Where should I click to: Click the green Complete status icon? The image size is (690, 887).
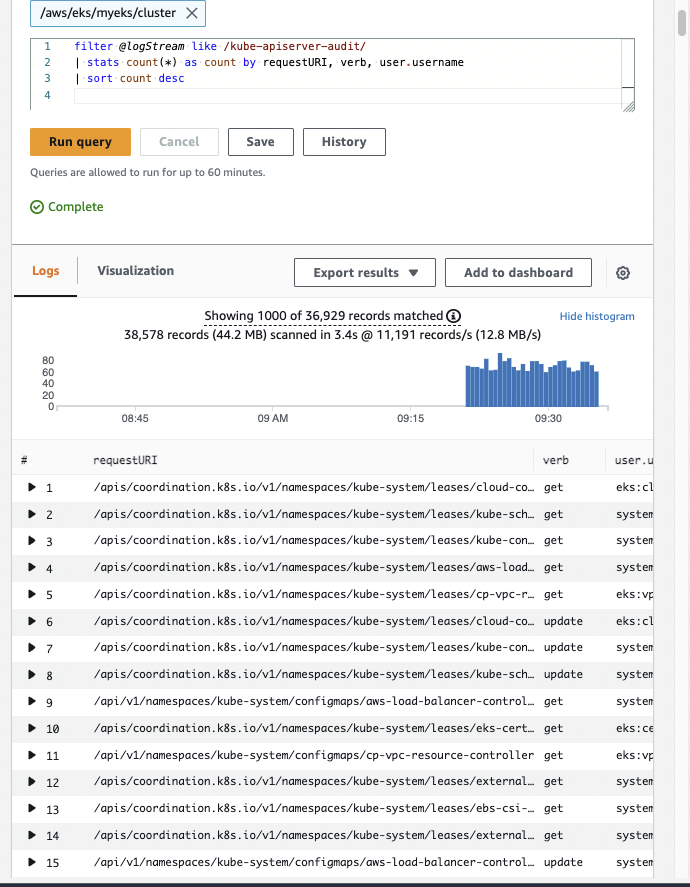tap(37, 207)
